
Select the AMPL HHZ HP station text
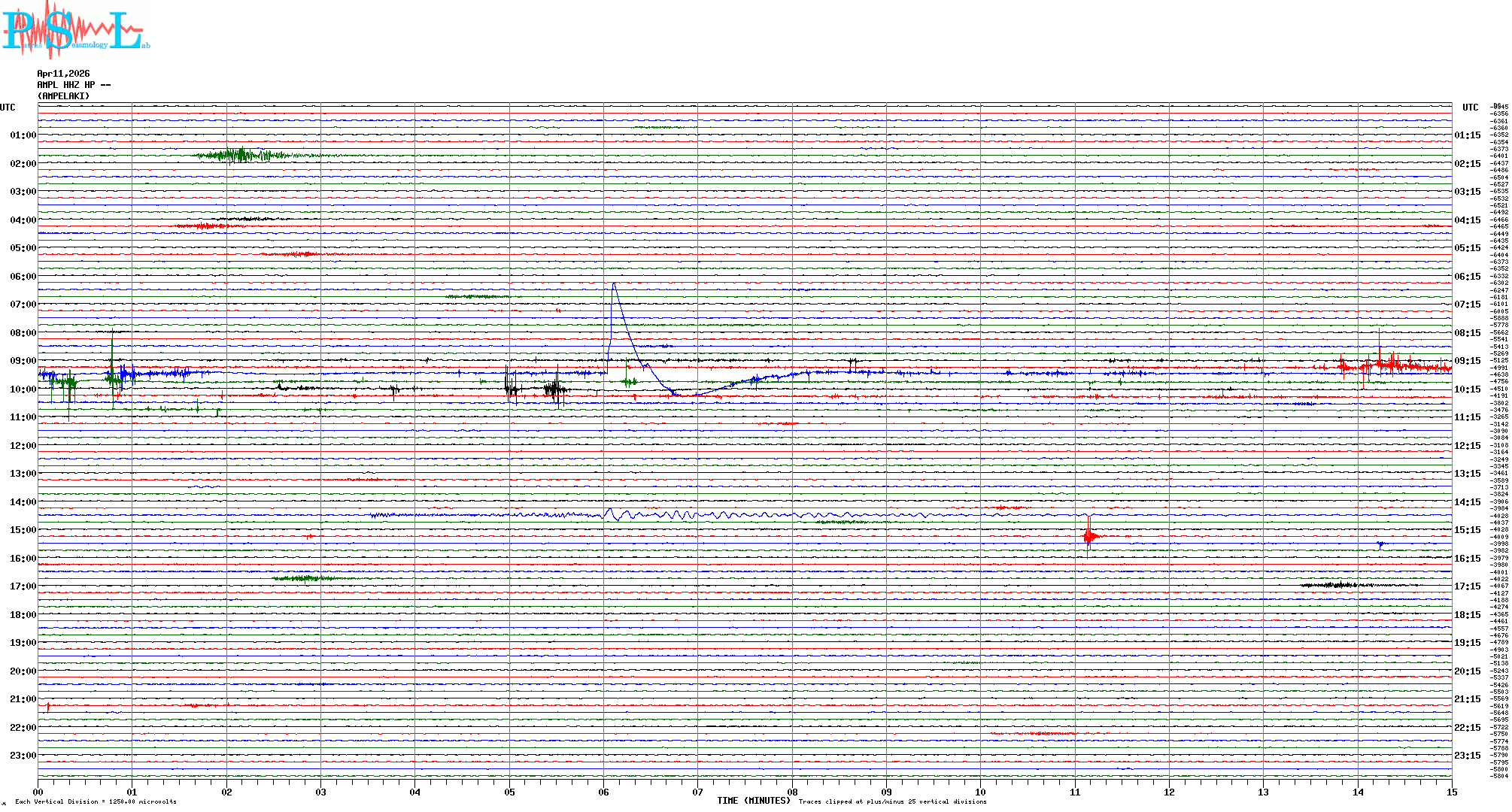[x=66, y=85]
